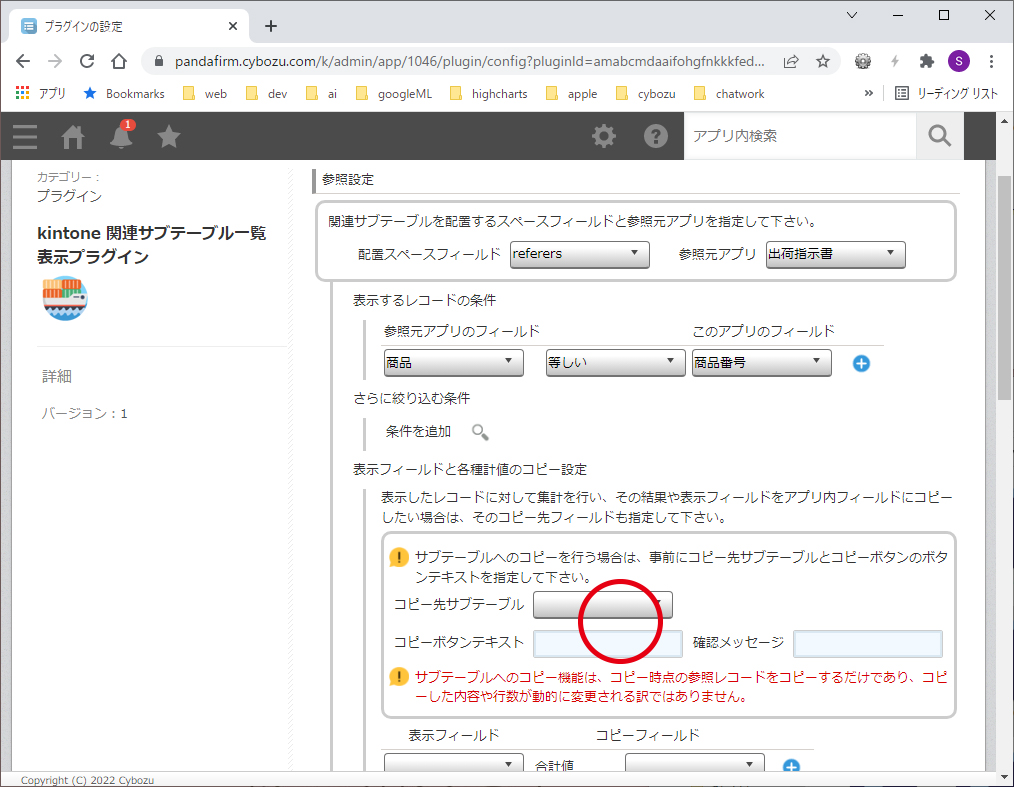Open the googleML bookmark folder
The image size is (1014, 787).
point(394,94)
